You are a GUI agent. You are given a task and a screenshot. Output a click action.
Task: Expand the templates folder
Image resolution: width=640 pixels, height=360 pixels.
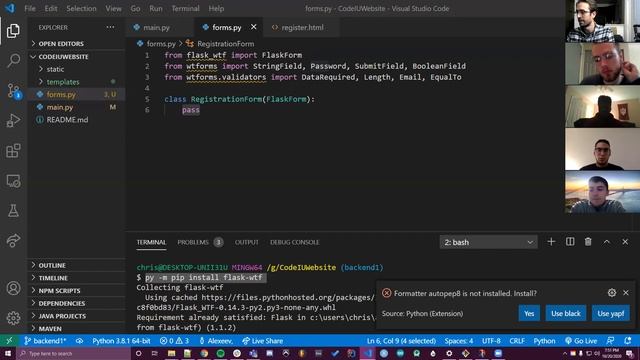76,82
